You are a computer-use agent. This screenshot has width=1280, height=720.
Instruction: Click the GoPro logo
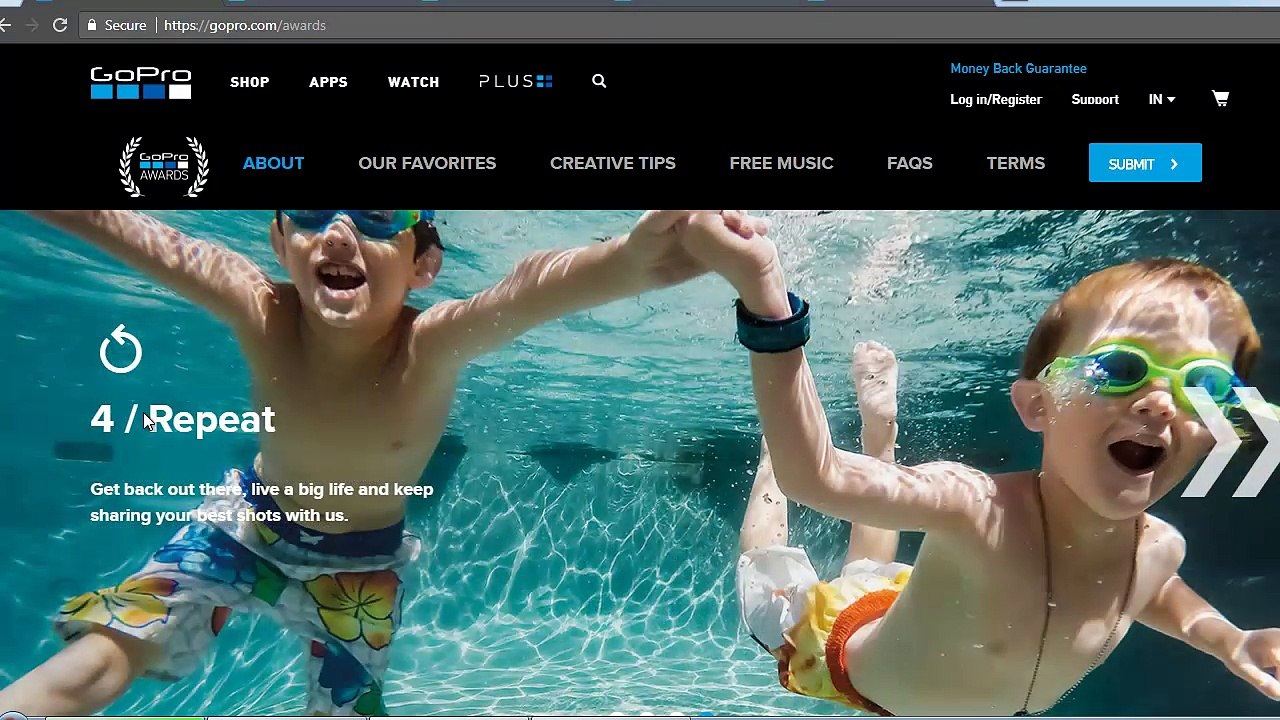click(141, 83)
